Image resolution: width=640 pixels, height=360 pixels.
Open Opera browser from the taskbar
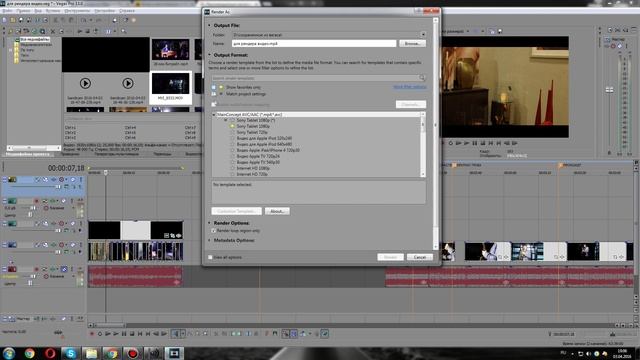click(50, 353)
